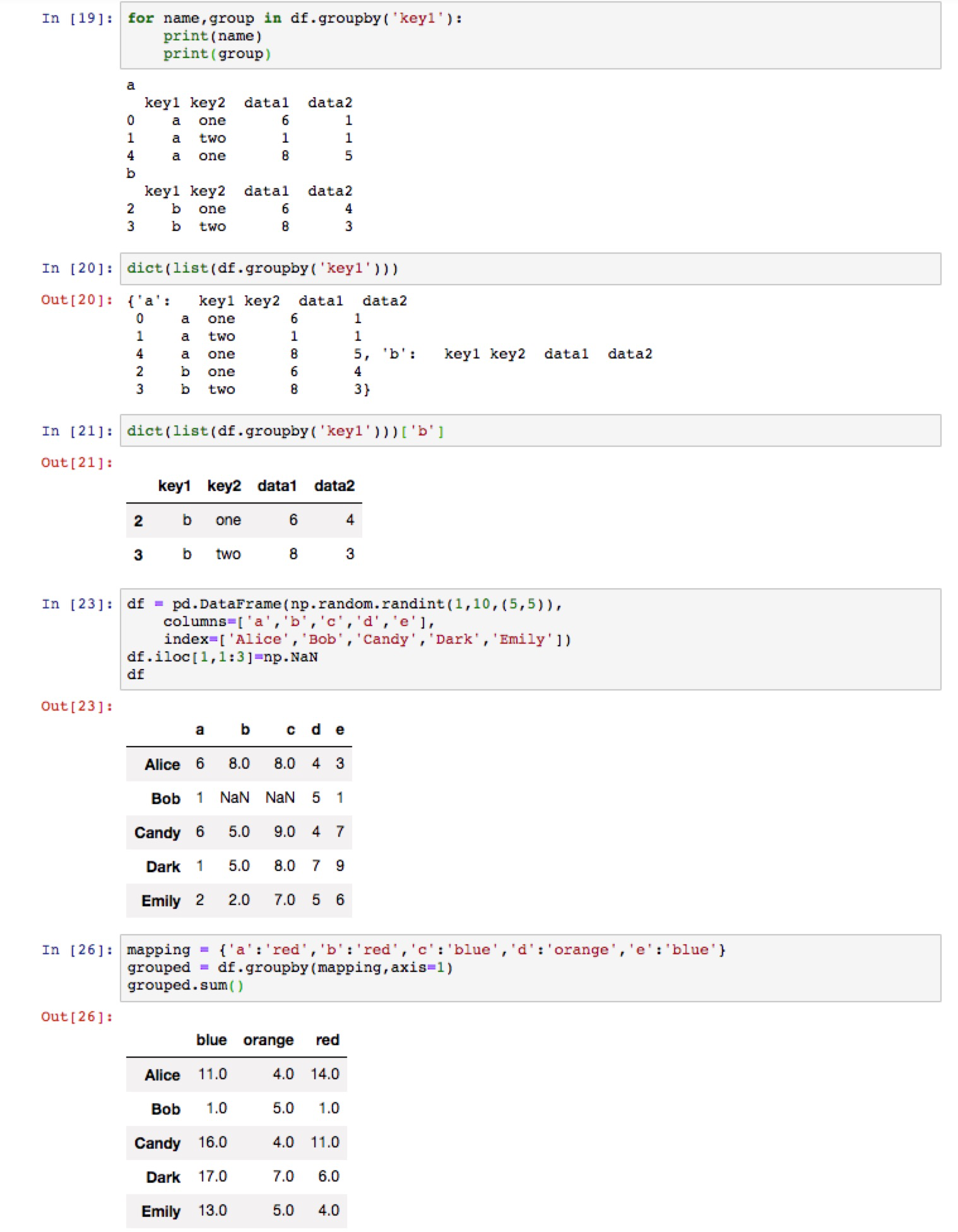Screen dimensions: 958x1232
Task: Select the "orange" column header
Action: [x=268, y=1040]
